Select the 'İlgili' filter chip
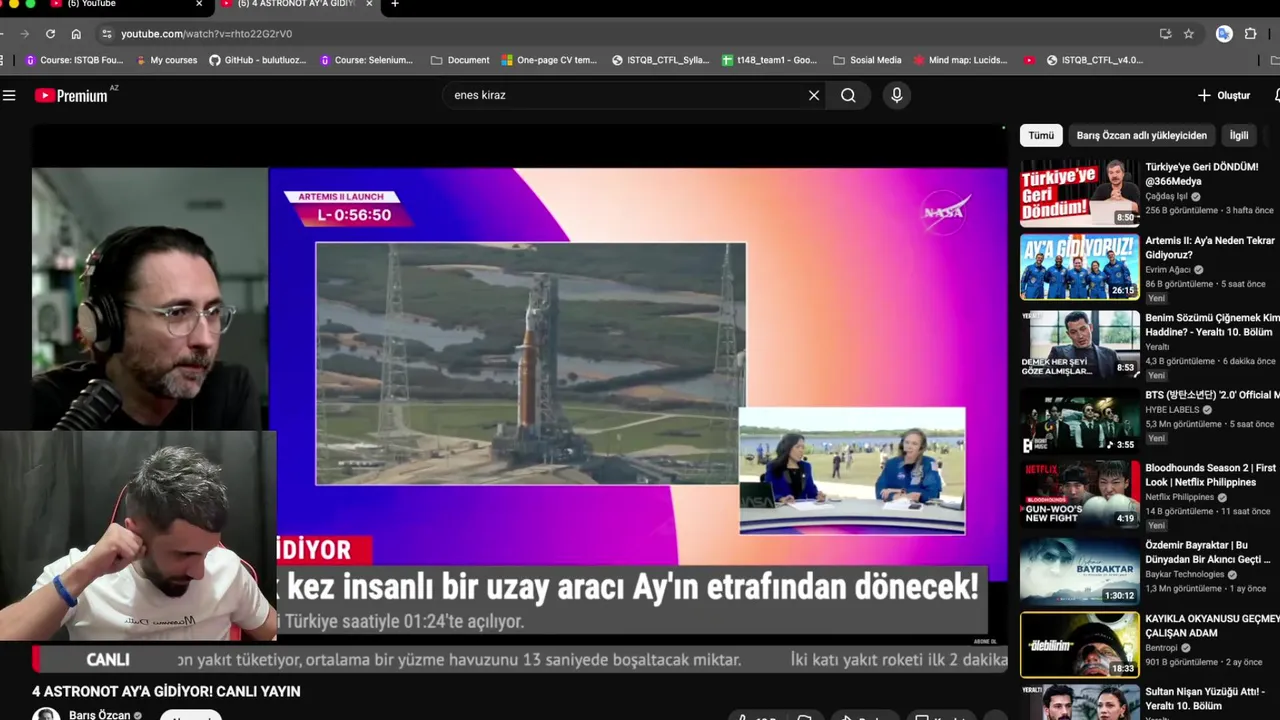 click(x=1239, y=135)
